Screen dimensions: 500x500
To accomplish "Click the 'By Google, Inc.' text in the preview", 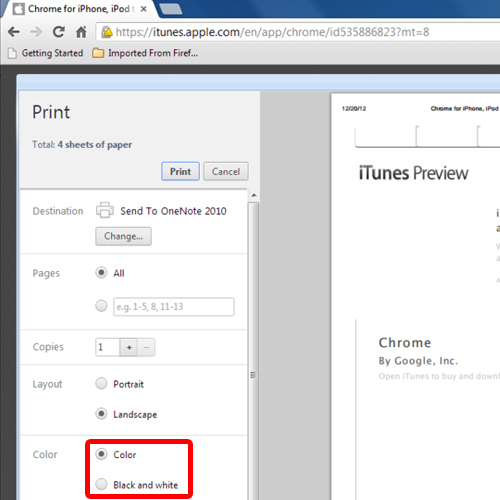I will tap(418, 361).
